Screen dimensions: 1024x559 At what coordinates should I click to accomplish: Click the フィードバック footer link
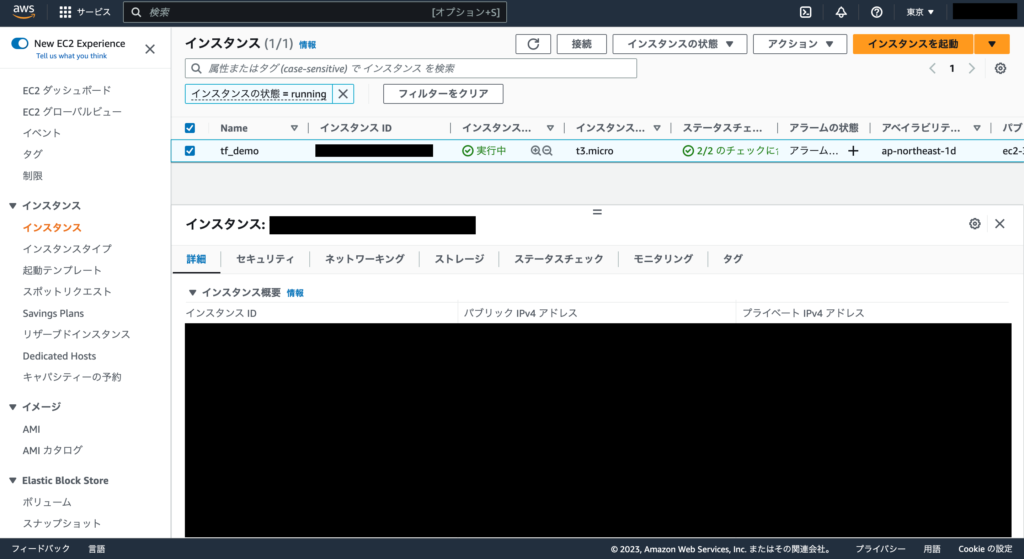pos(40,549)
